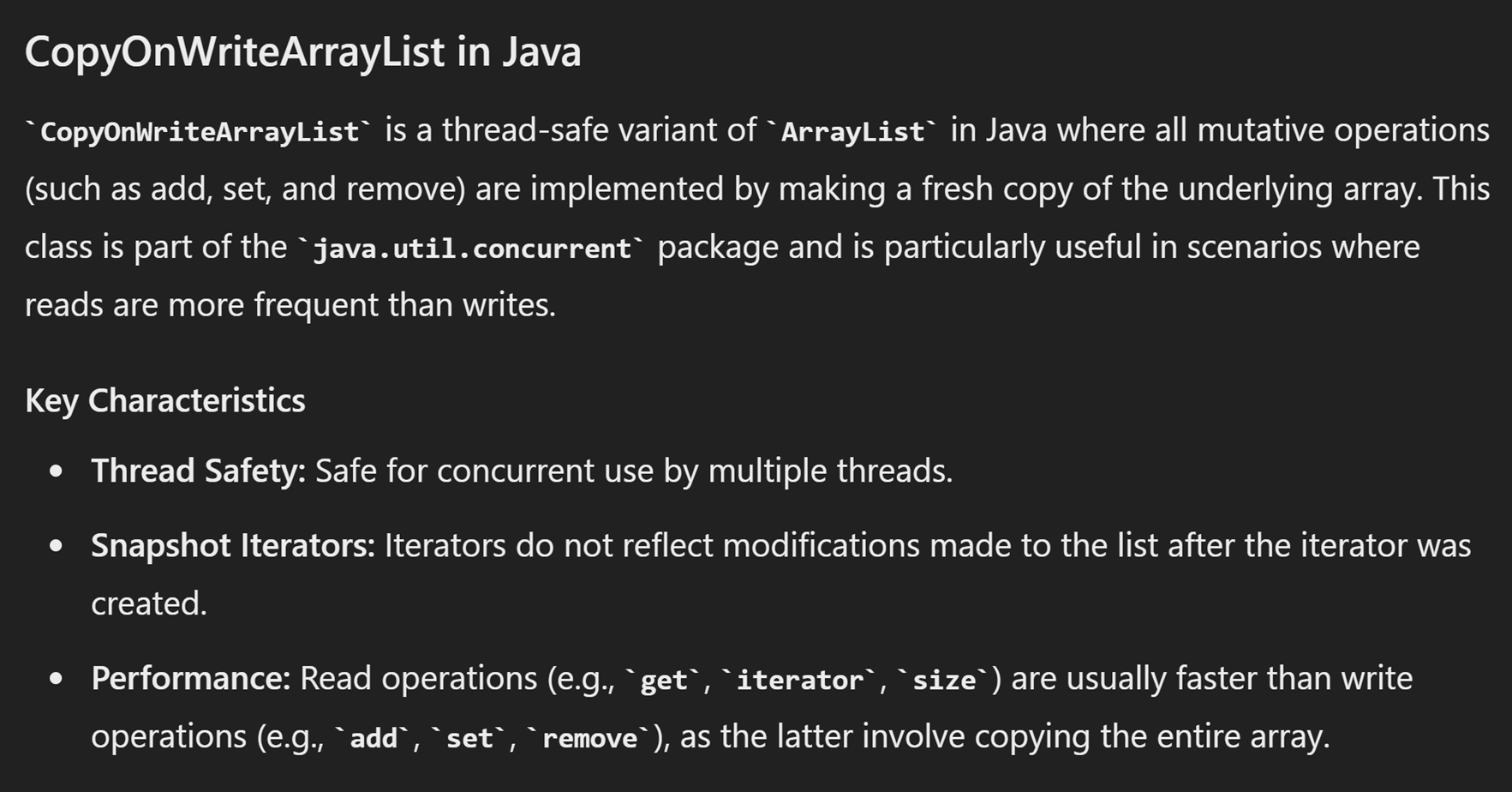The image size is (1512, 792).
Task: Click the add inline code
Action: [x=374, y=738]
